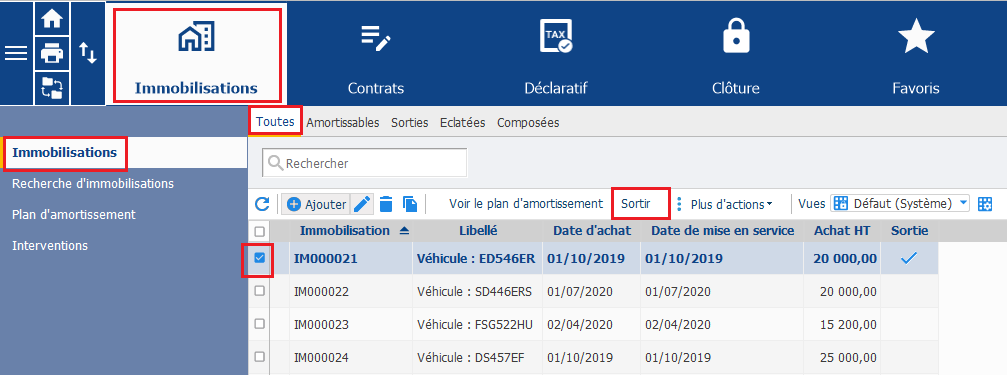Open the hamburger menu
The width and height of the screenshot is (1007, 375).
point(16,53)
